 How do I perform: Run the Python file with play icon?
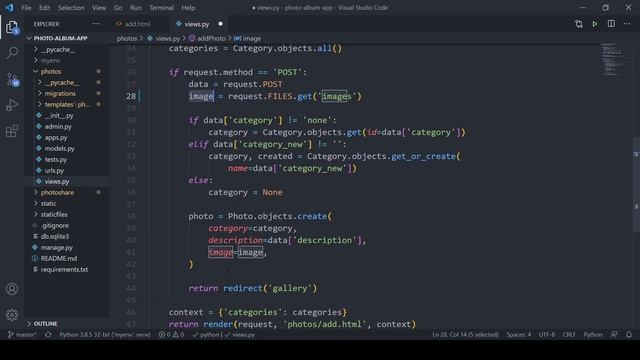(x=595, y=24)
